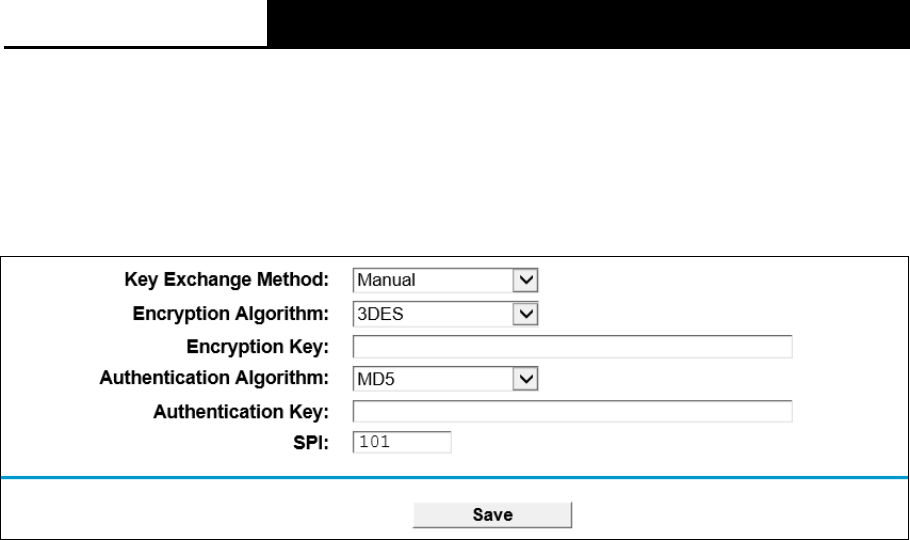Click the Authentication Key label
Viewport: 910px width, 540px height.
241,412
